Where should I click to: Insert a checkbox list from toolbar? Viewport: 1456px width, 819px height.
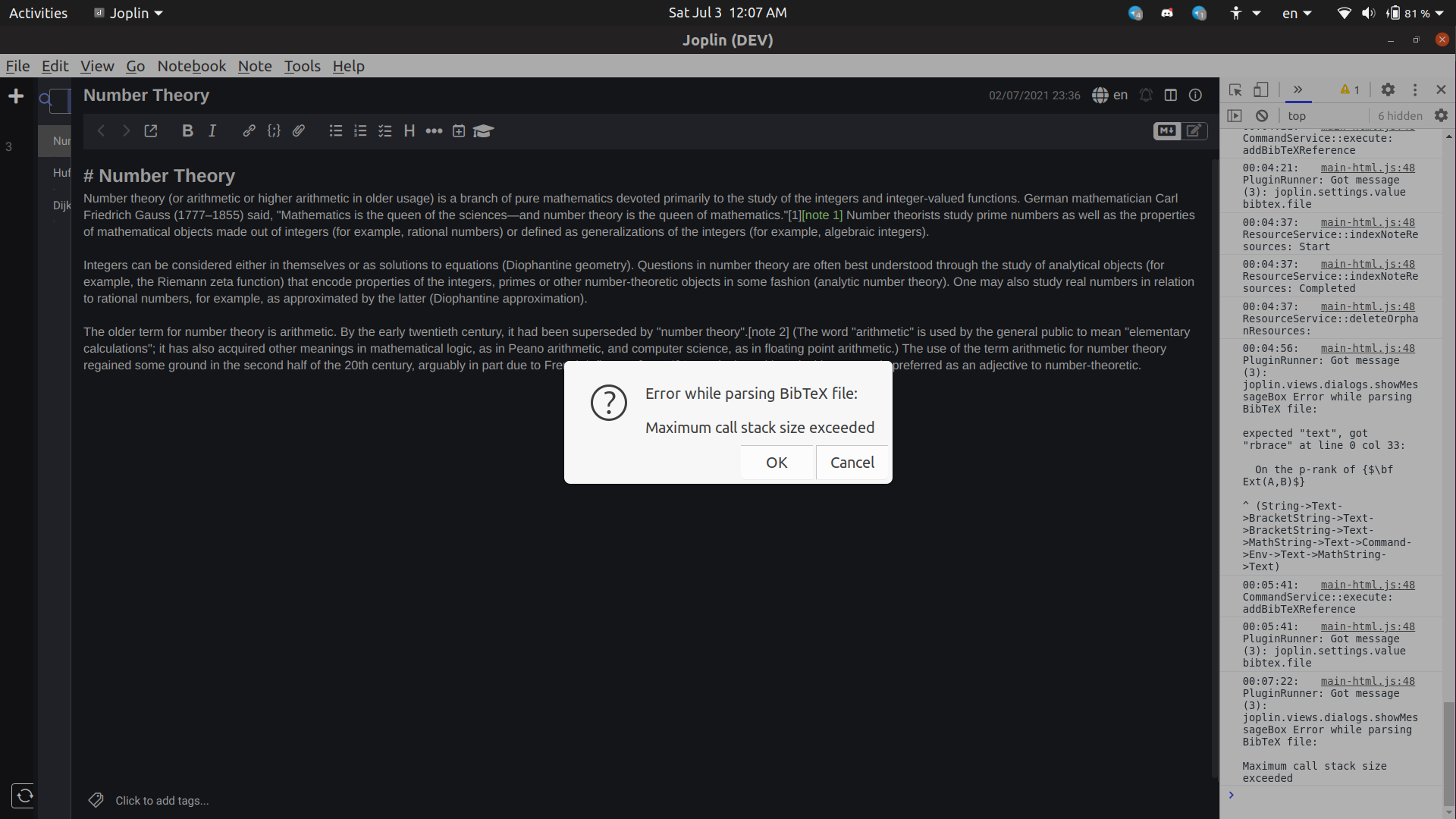point(385,131)
